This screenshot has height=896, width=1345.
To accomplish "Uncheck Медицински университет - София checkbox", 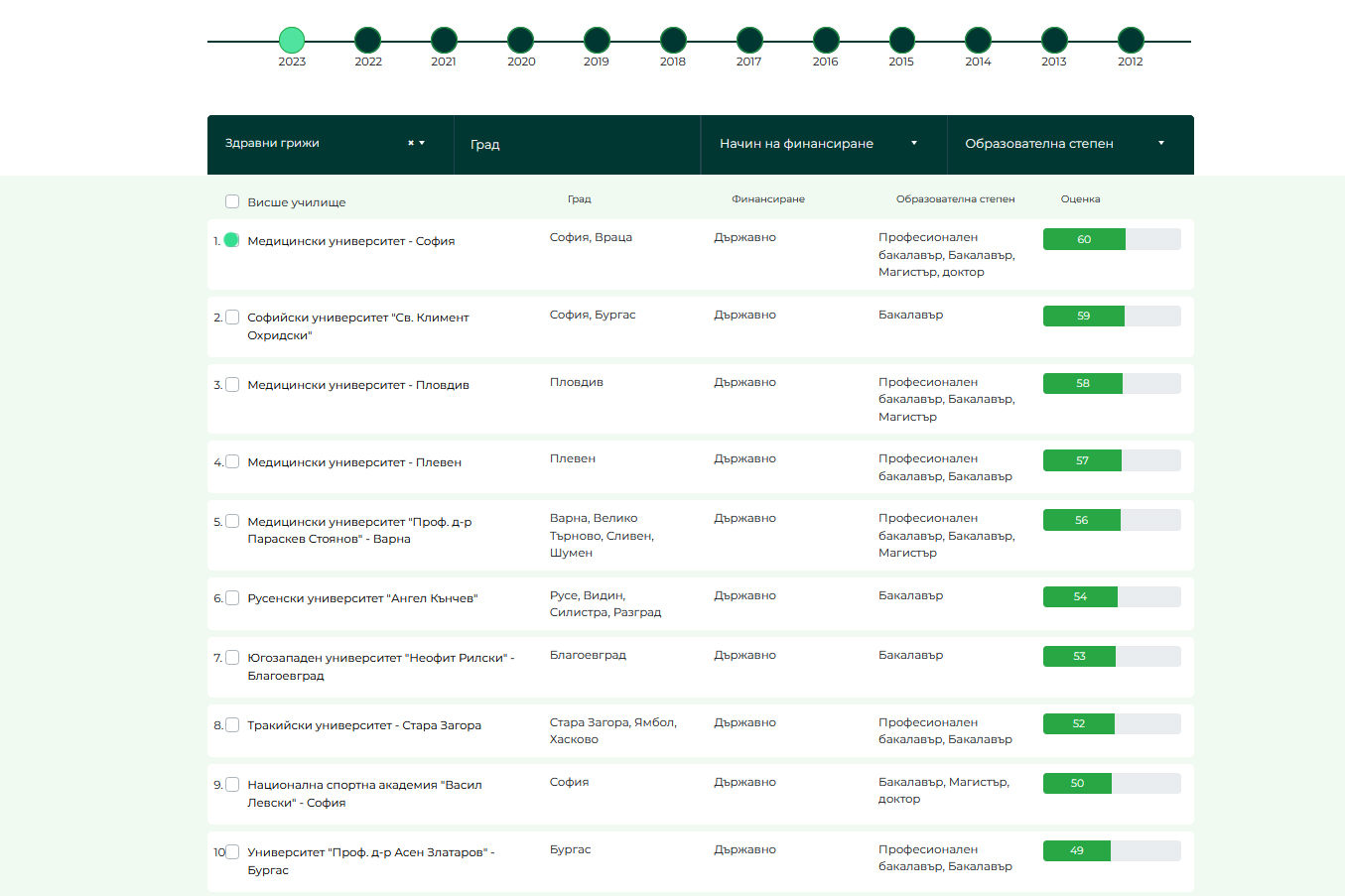I will pos(232,240).
